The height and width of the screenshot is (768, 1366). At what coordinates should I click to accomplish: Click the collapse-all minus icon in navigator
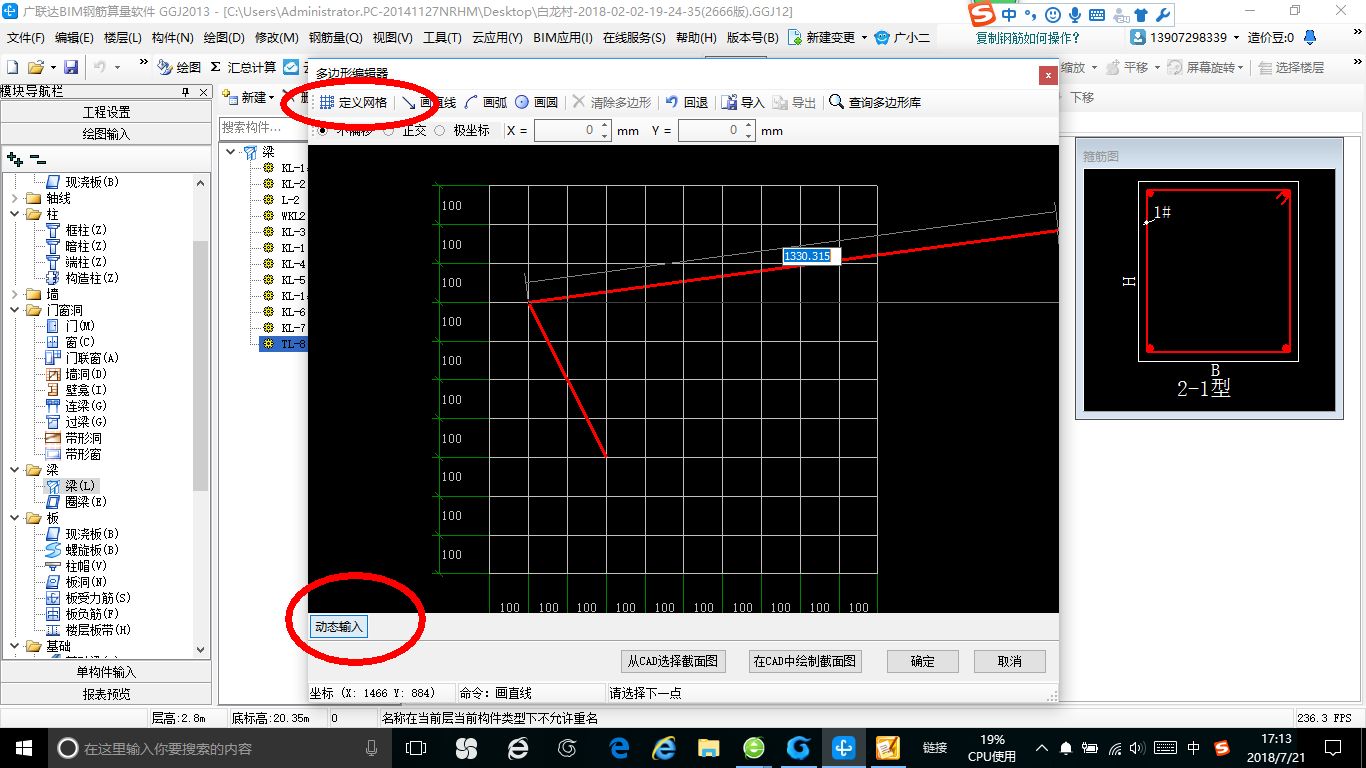pyautogui.click(x=38, y=158)
